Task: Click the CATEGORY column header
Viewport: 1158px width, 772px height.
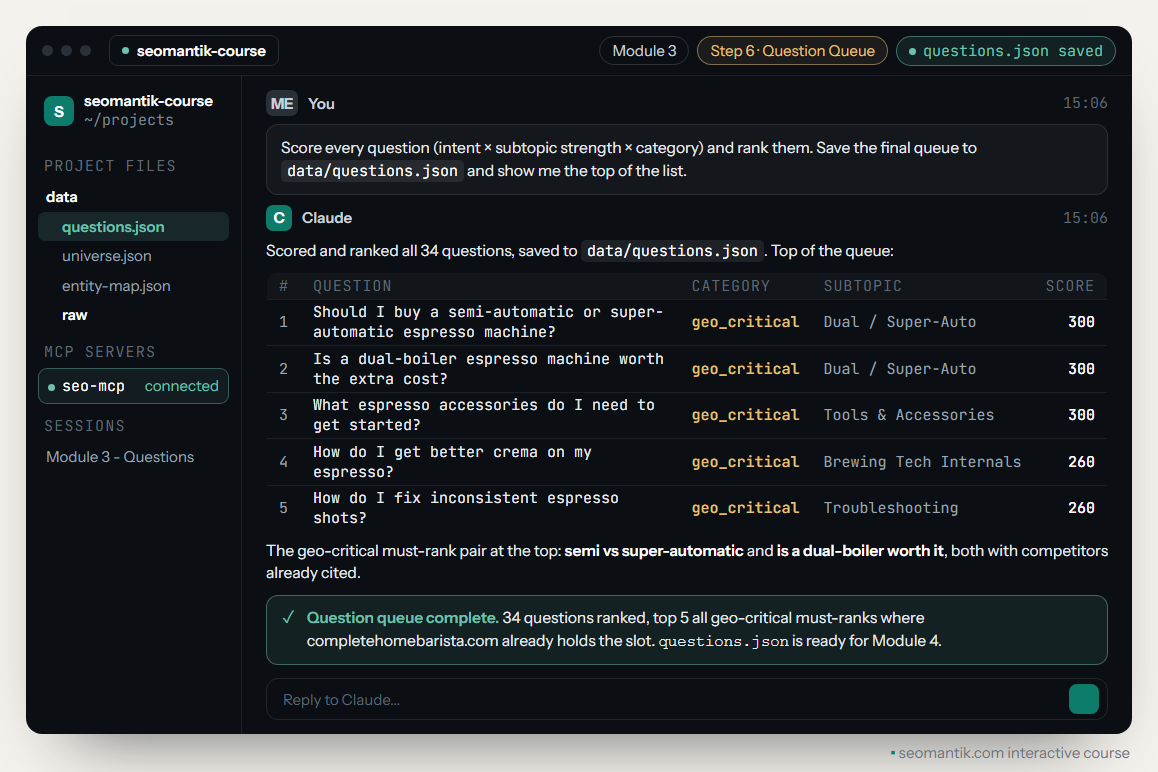Action: click(x=730, y=286)
